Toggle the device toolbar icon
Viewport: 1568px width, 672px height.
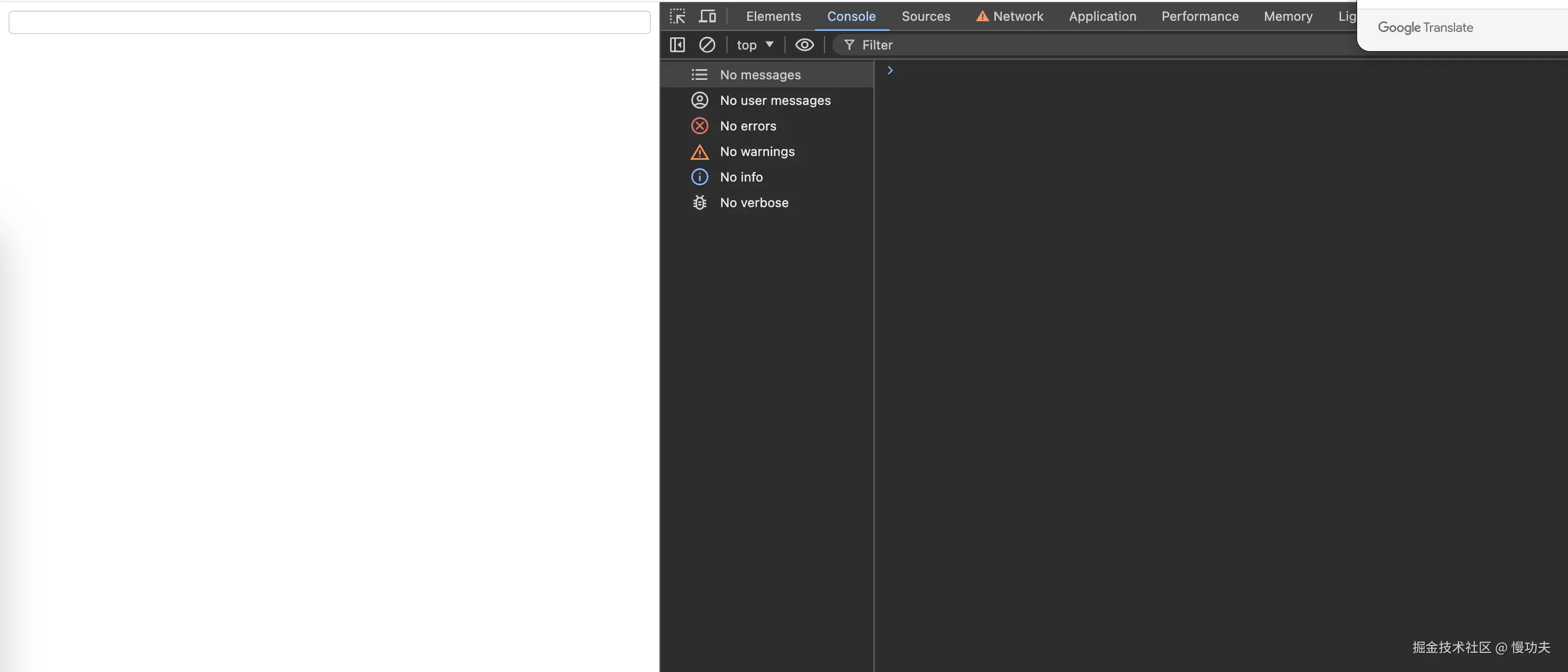point(707,16)
